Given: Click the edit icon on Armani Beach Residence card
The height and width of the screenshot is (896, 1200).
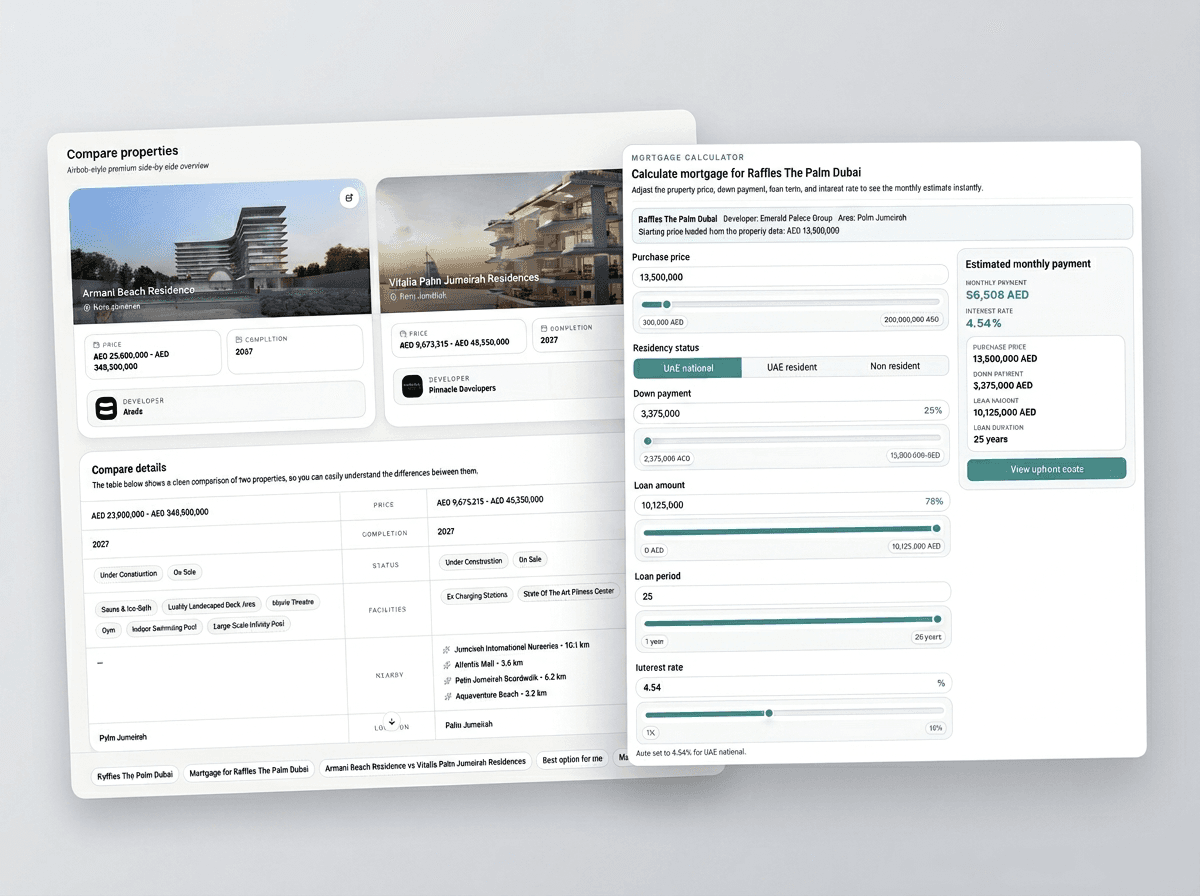Looking at the screenshot, I should 348,197.
